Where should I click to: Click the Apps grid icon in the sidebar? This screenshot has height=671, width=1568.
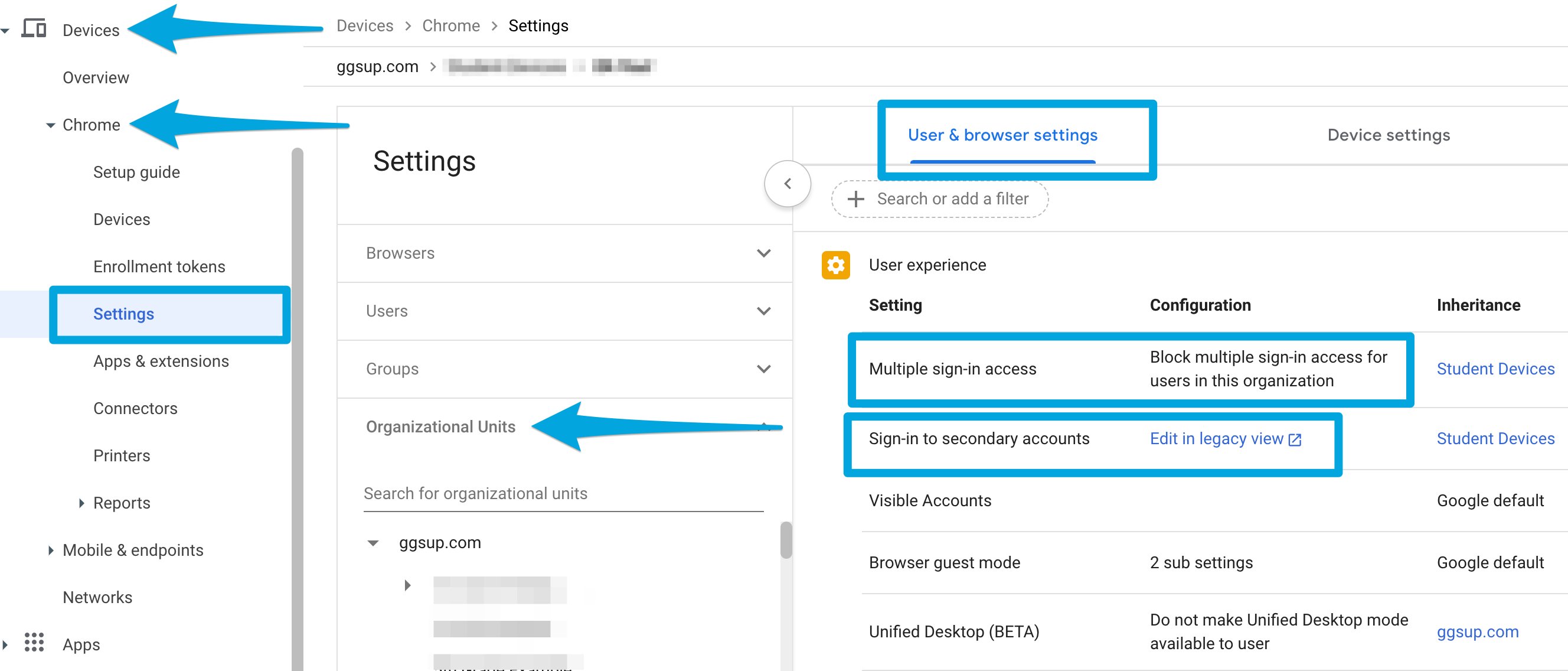click(x=34, y=643)
